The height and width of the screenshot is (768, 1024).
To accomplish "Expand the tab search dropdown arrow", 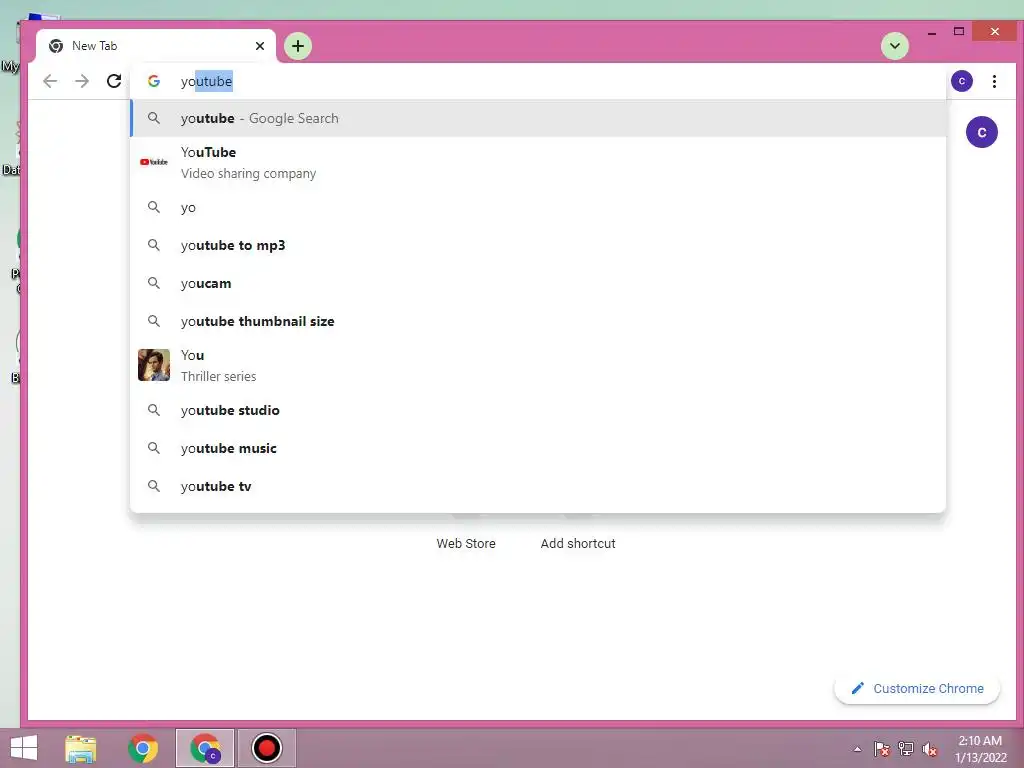I will (x=895, y=46).
